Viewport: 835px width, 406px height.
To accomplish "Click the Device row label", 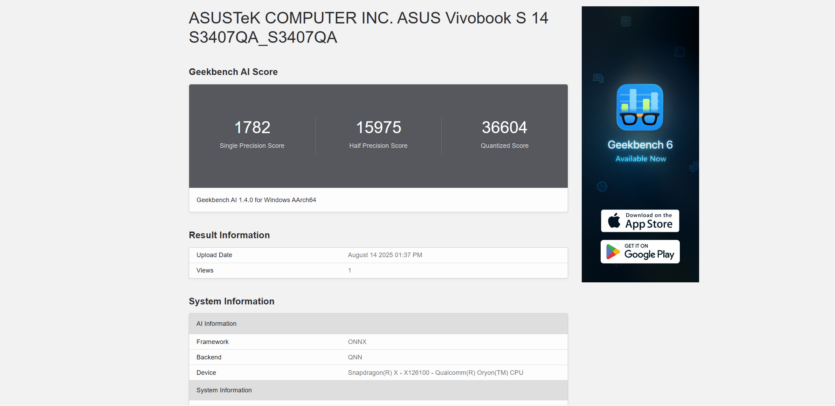I will click(206, 373).
